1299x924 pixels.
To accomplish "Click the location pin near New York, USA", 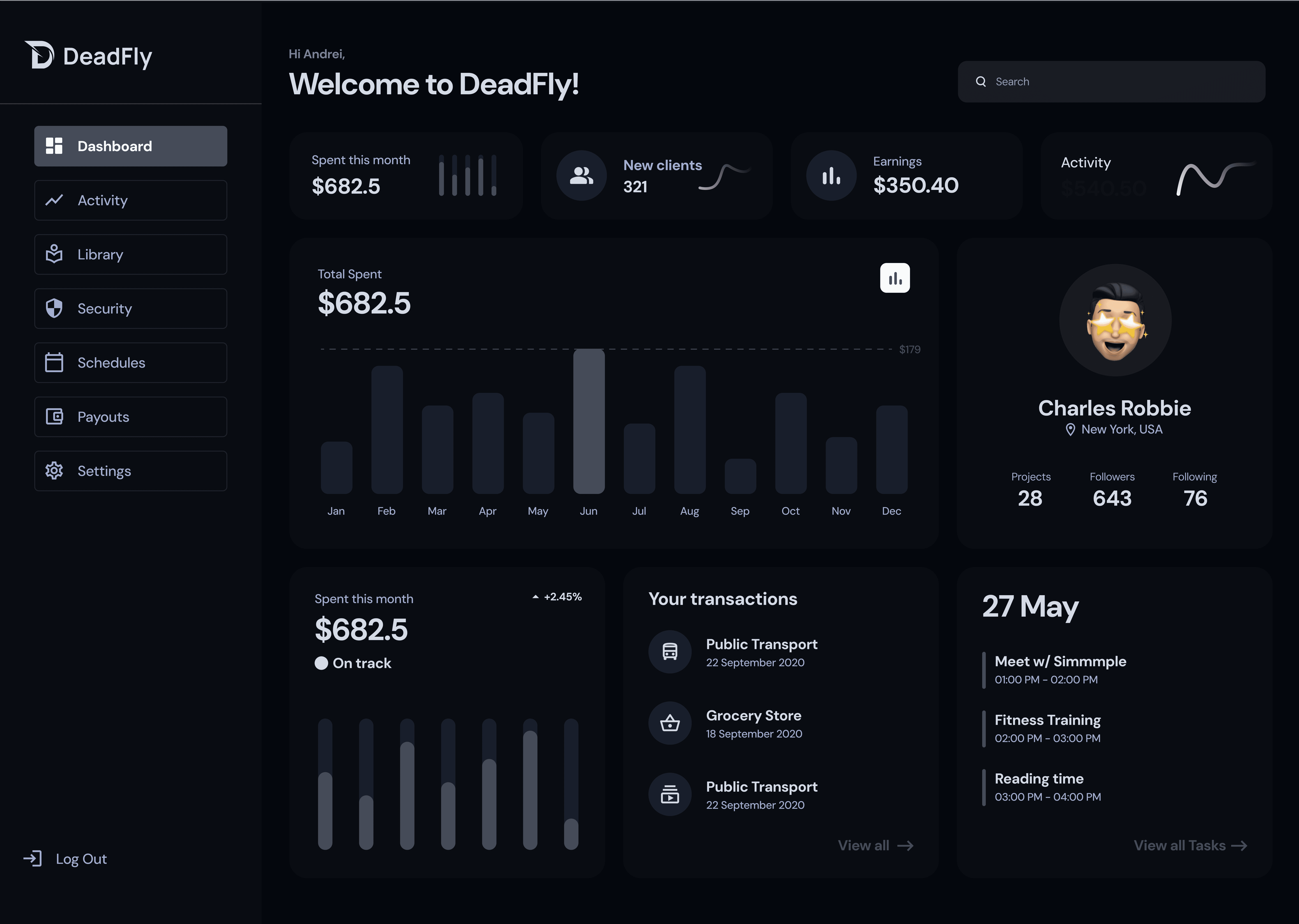I will (x=1070, y=430).
